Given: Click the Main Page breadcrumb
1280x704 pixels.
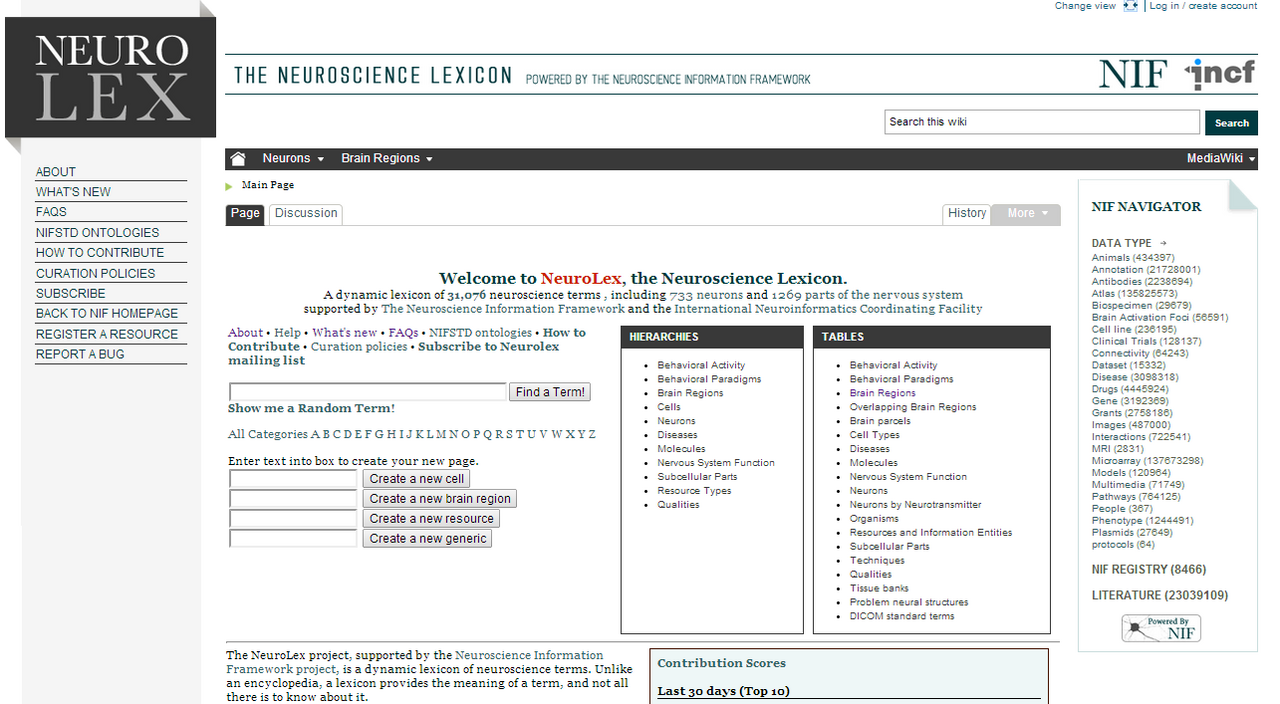Looking at the screenshot, I should tap(268, 185).
